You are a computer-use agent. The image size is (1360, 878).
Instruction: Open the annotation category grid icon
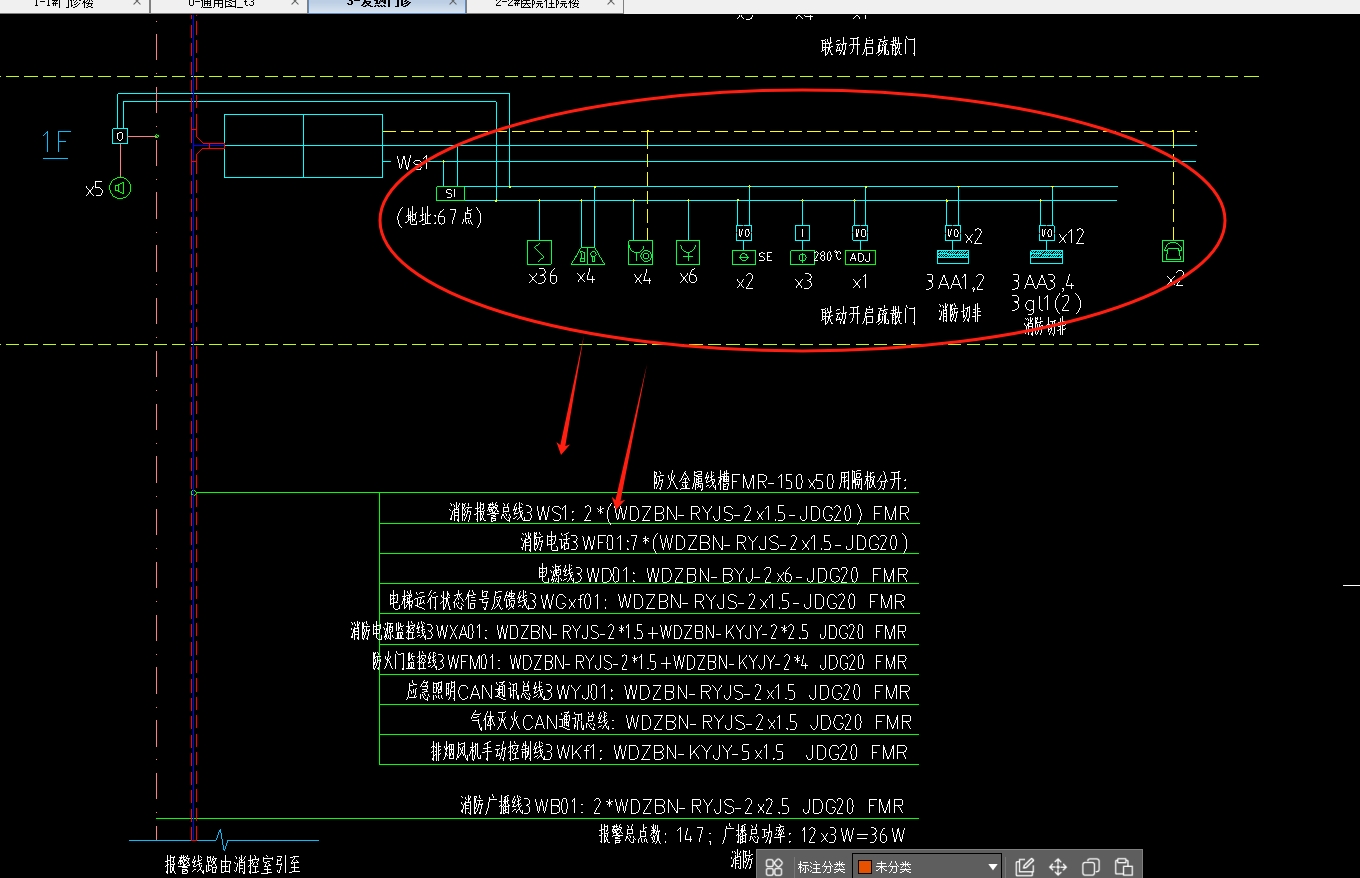click(x=774, y=867)
